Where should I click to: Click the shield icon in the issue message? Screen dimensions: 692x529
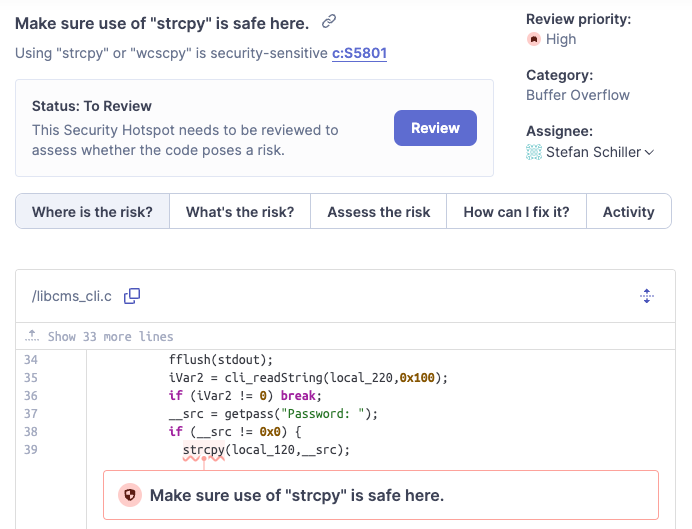click(130, 495)
